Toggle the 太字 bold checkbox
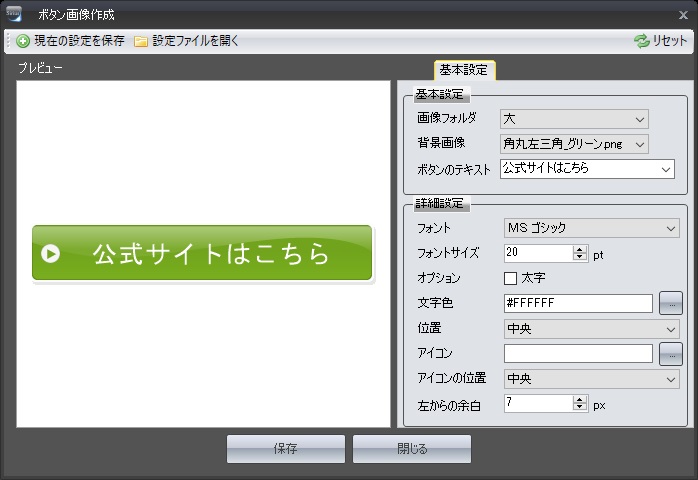698x480 pixels. point(511,278)
